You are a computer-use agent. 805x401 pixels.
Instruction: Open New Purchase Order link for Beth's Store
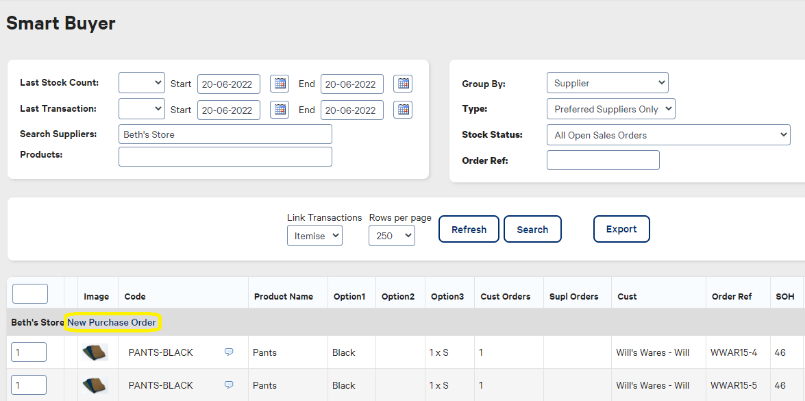111,322
